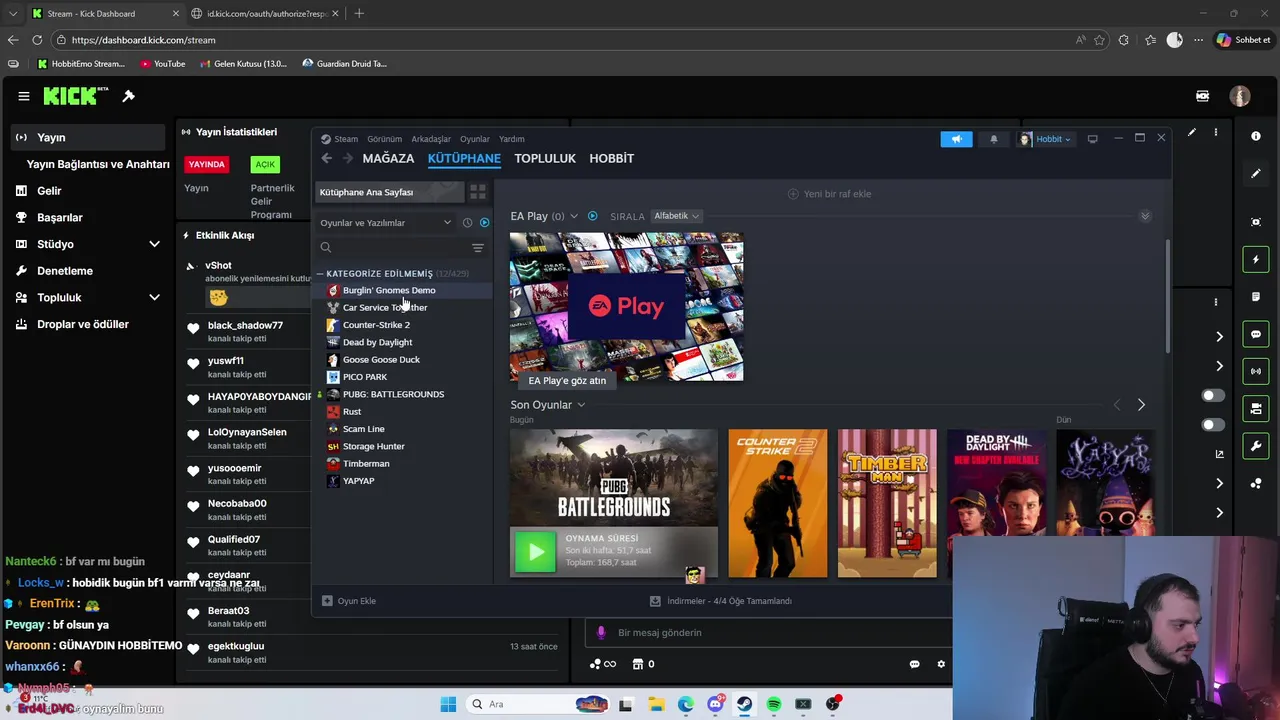The height and width of the screenshot is (720, 1280).
Task: Click the pencil edit icon in Kick right sidebar
Action: tap(1256, 174)
